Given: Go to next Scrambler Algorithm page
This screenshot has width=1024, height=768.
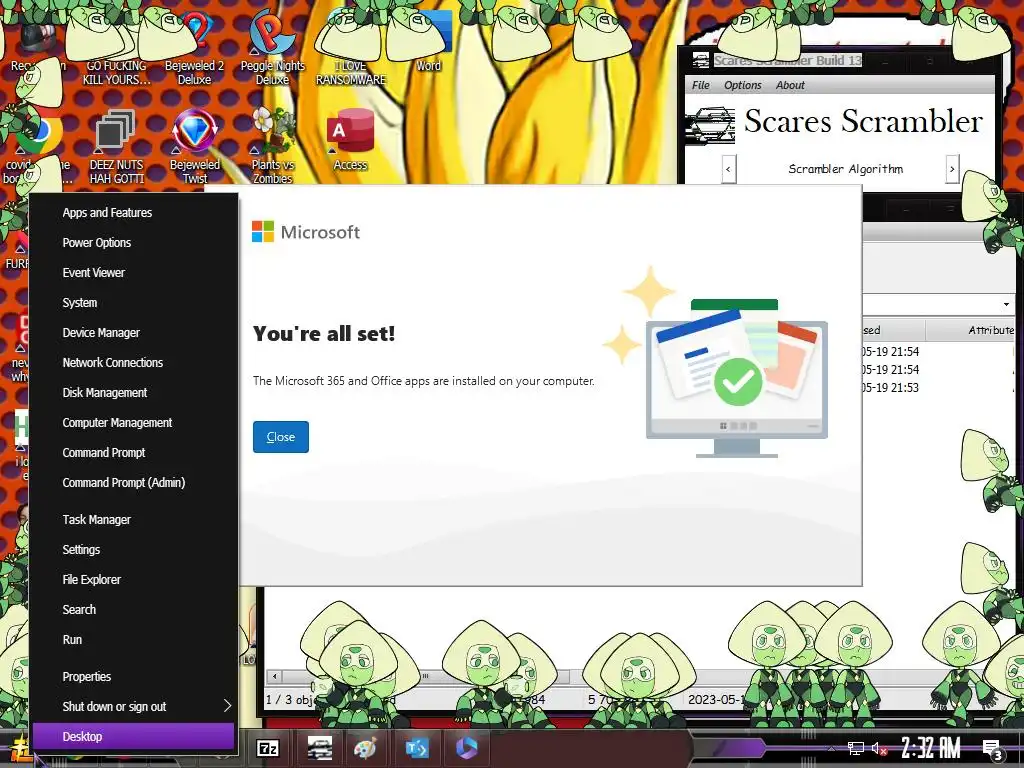Looking at the screenshot, I should 952,169.
